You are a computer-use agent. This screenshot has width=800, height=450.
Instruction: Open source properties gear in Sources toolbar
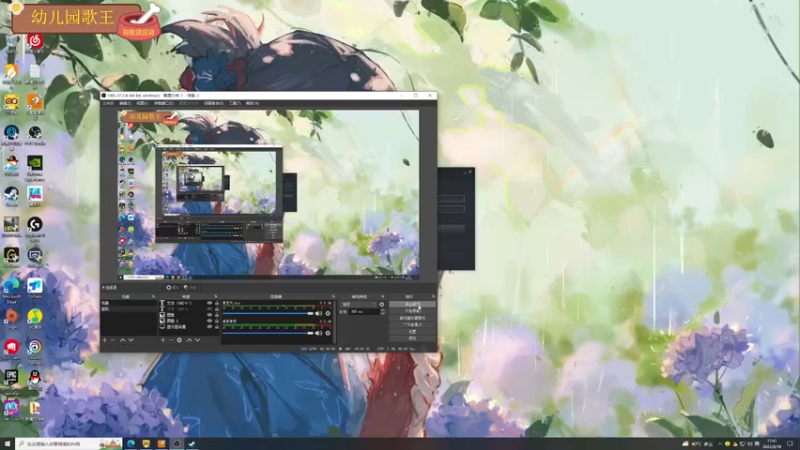pyautogui.click(x=180, y=340)
